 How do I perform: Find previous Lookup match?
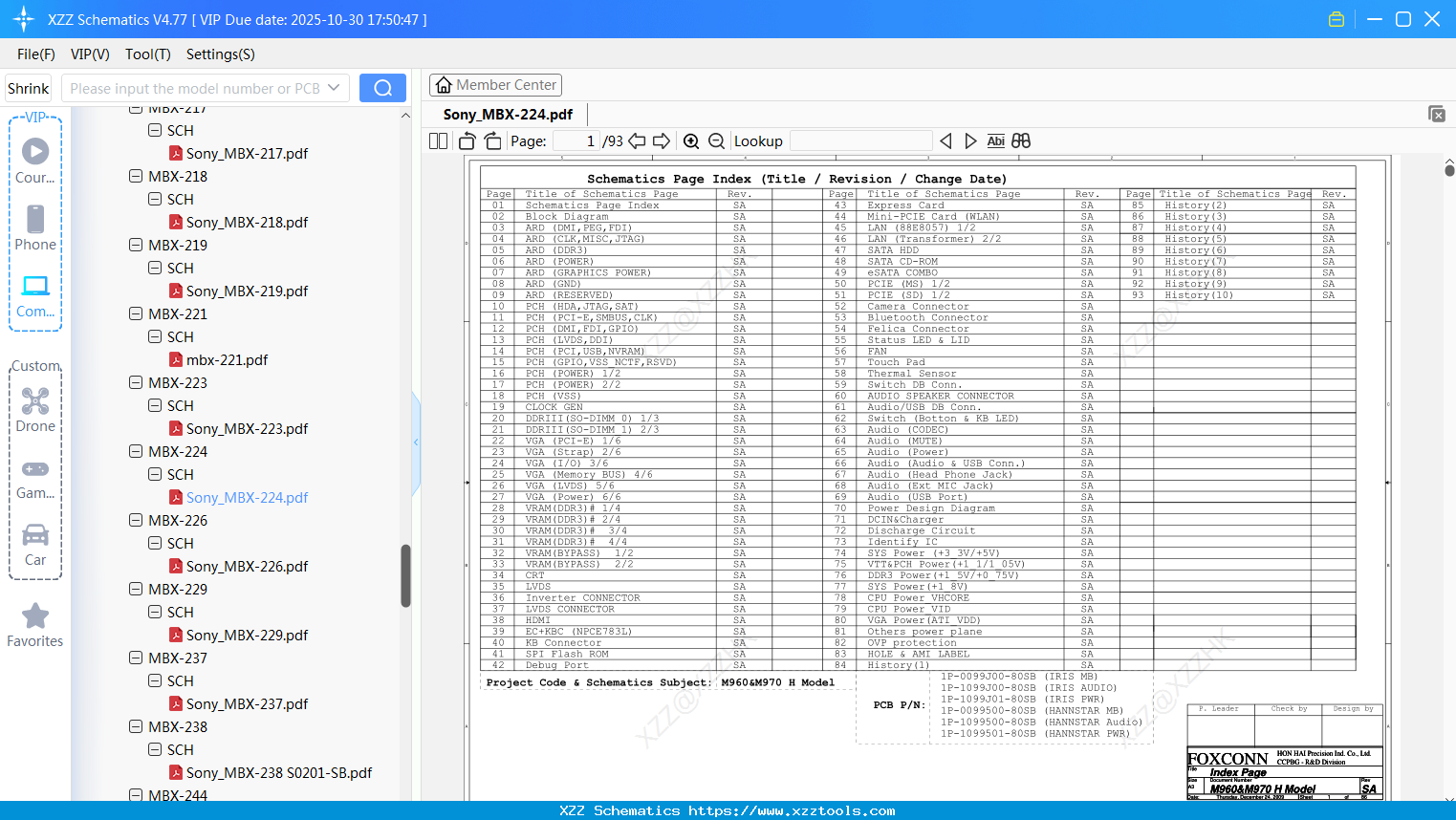click(945, 141)
